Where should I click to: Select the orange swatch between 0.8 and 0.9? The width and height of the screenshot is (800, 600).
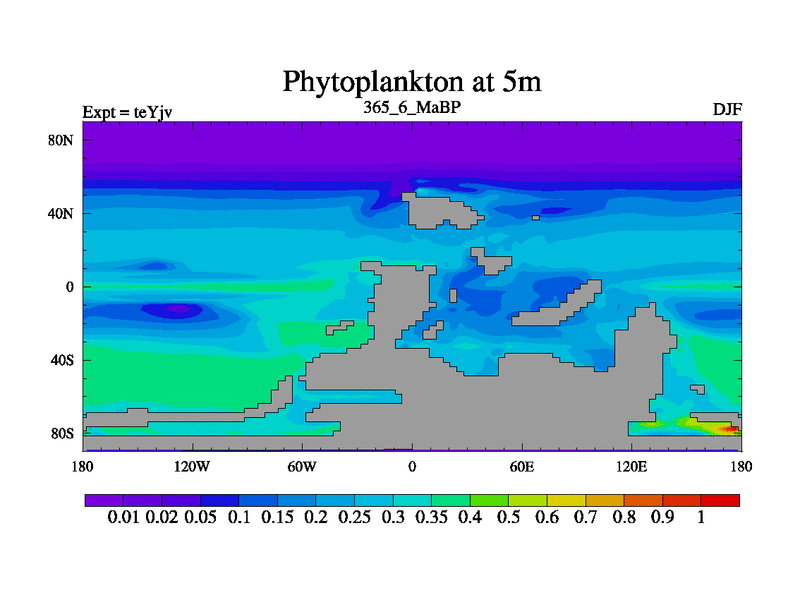tap(643, 500)
